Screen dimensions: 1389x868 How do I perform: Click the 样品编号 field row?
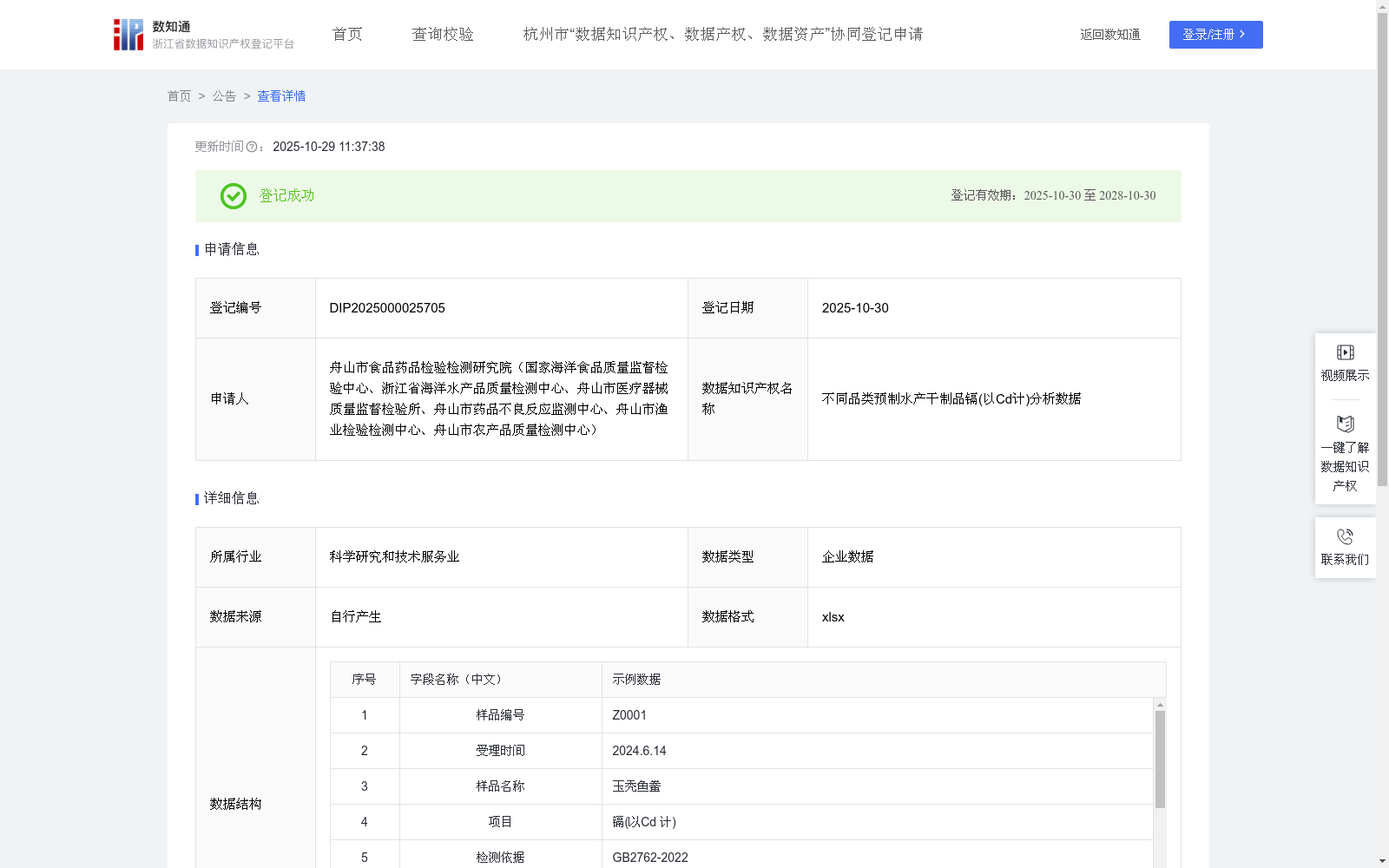click(x=741, y=715)
